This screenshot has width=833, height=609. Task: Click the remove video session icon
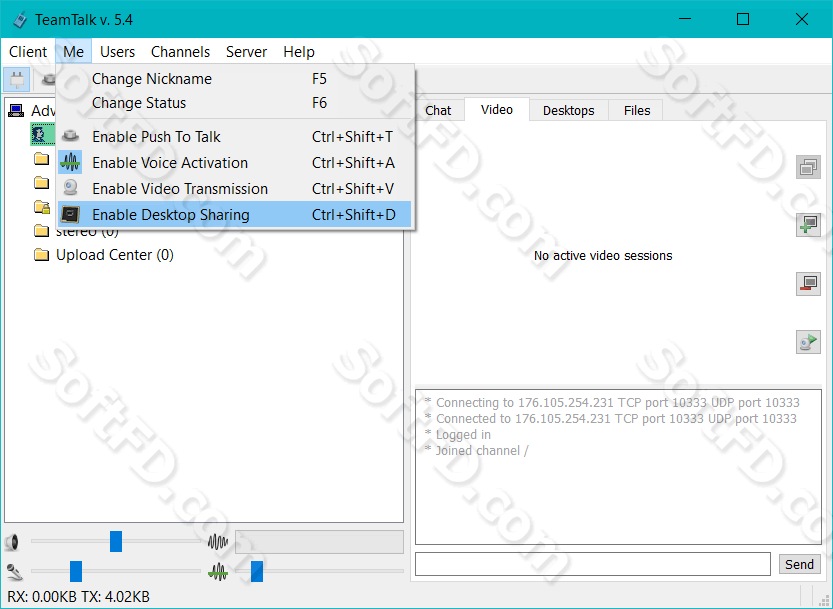(x=808, y=284)
